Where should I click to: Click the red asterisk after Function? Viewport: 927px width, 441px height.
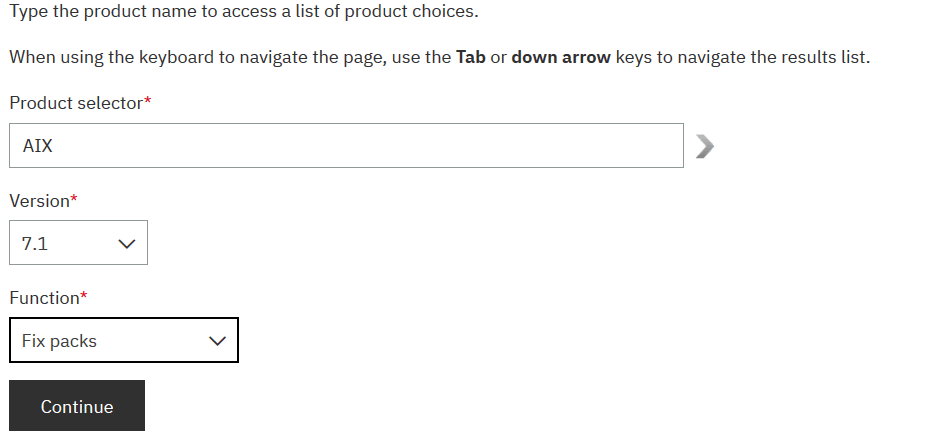(x=84, y=297)
